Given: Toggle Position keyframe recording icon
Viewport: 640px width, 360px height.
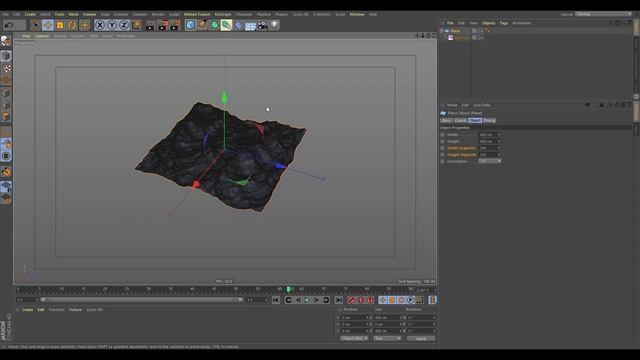Looking at the screenshot, I should [382, 300].
